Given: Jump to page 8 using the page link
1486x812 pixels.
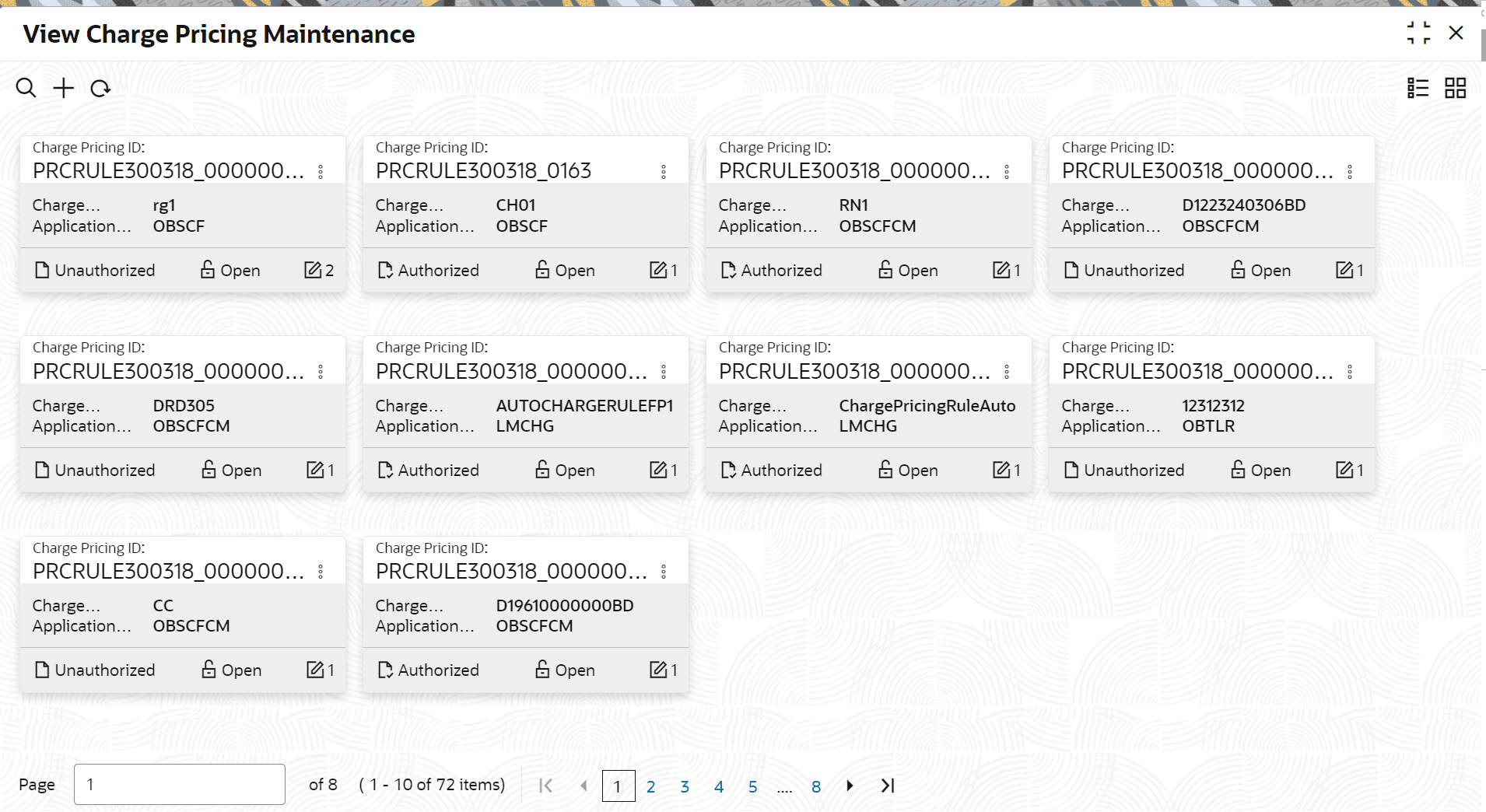Looking at the screenshot, I should [x=815, y=786].
